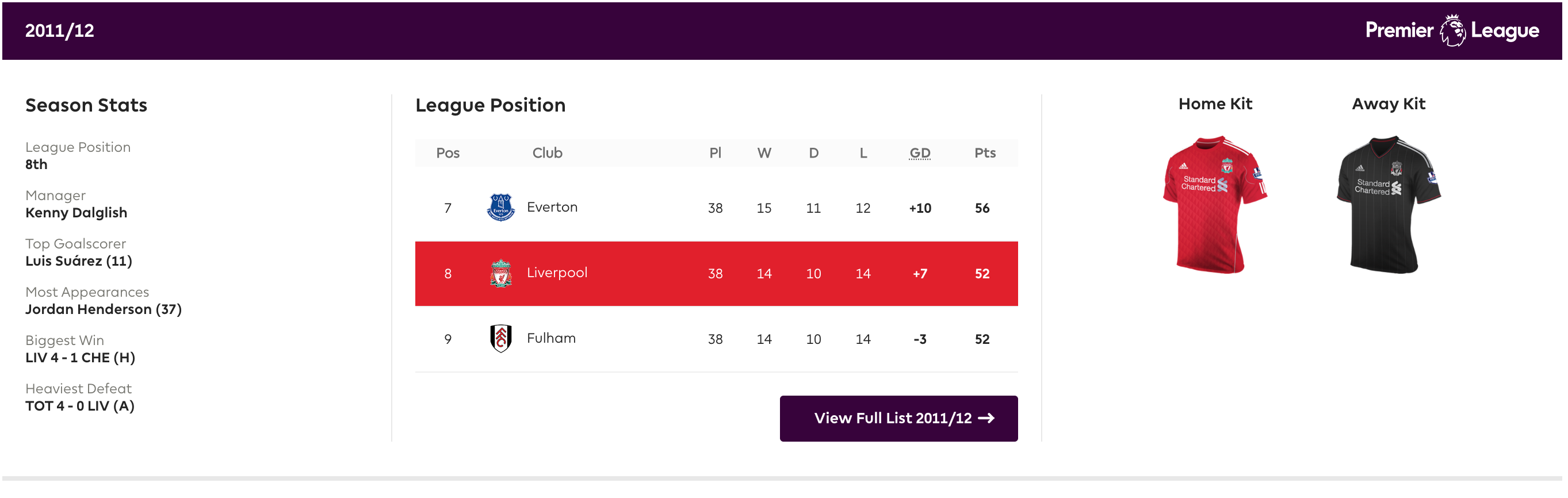The height and width of the screenshot is (498, 1568).
Task: Open the View Full List 2011/12 button
Action: (898, 418)
